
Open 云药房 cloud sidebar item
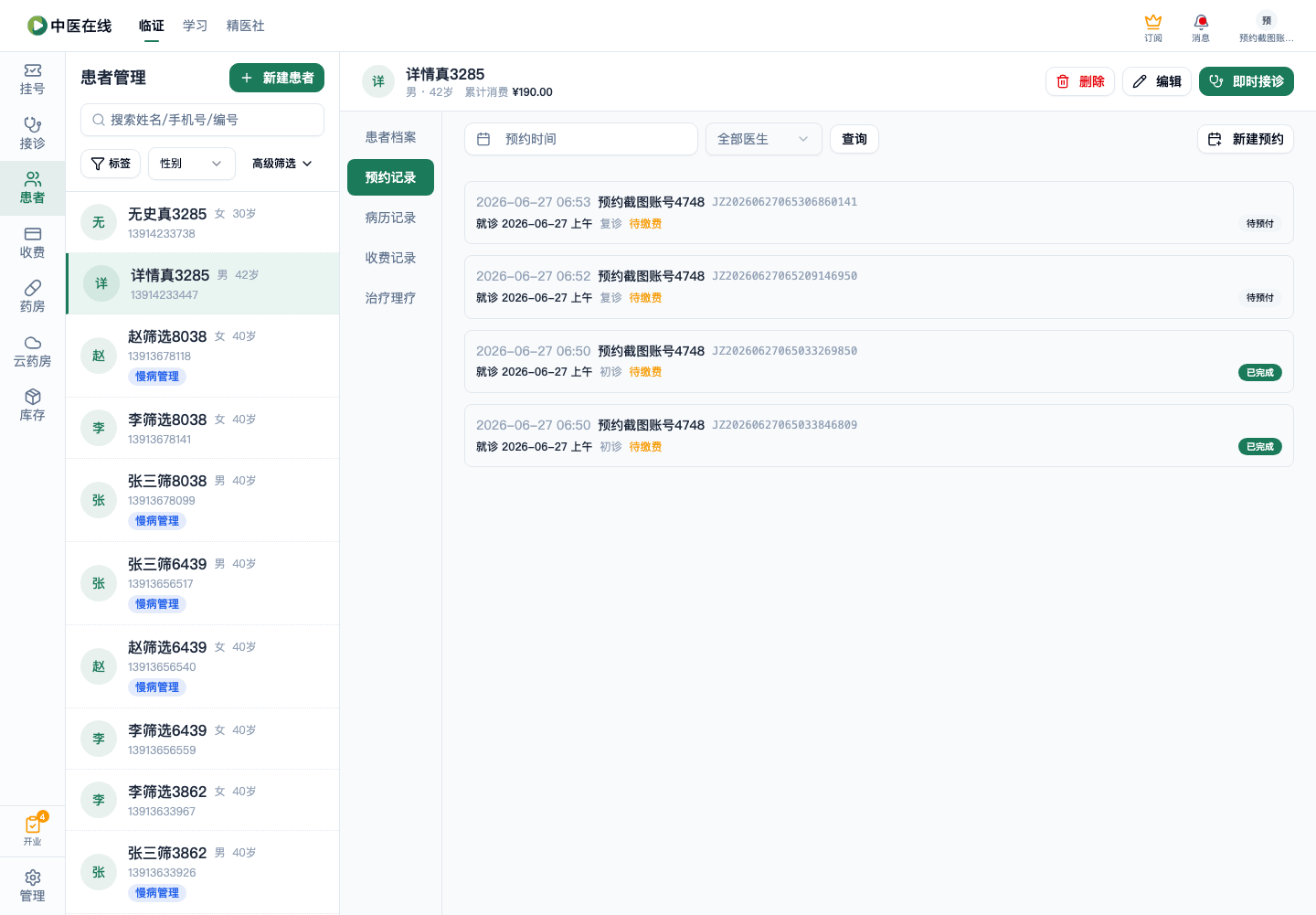pos(33,351)
